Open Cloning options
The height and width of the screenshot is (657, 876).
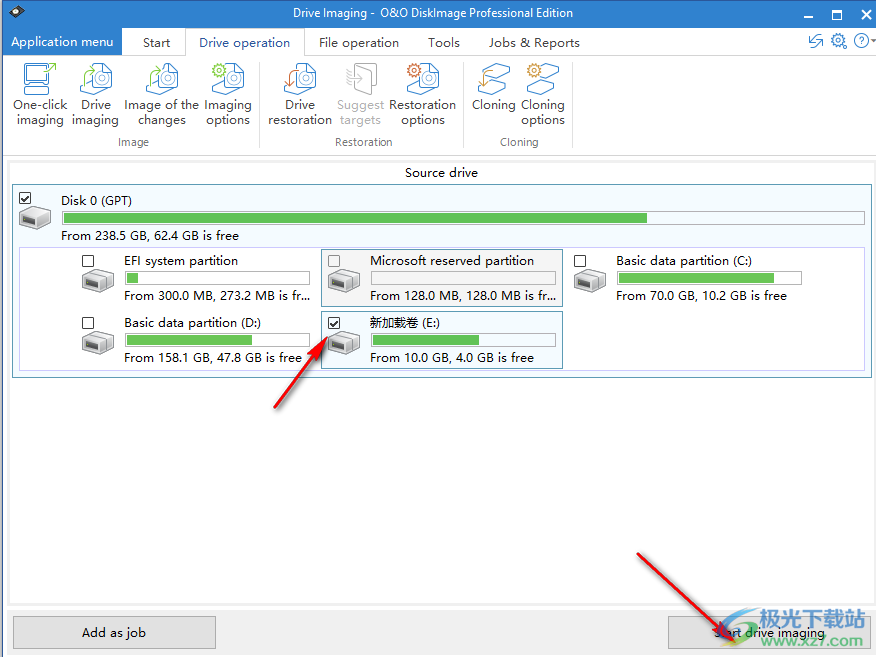pos(542,96)
